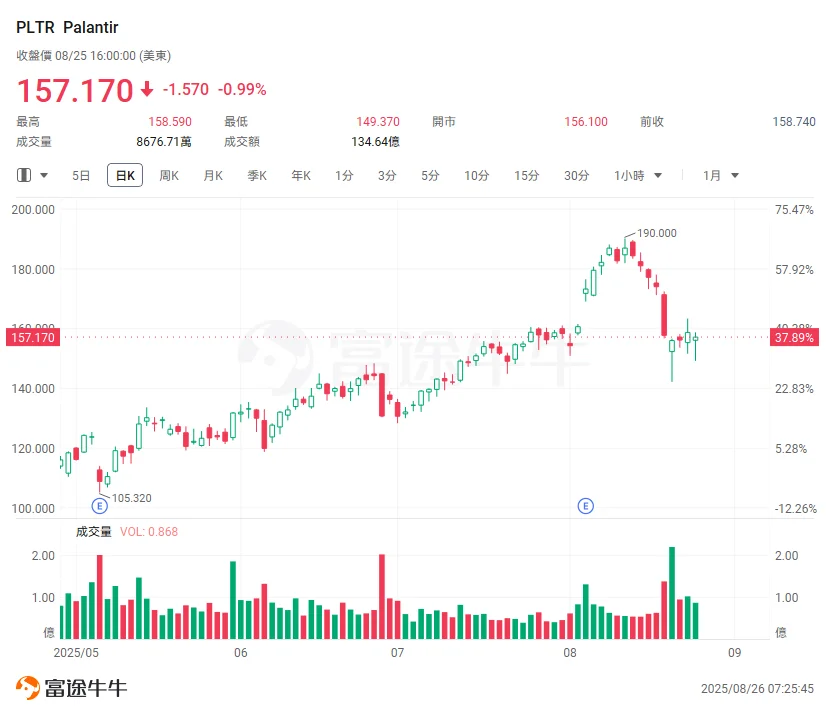The height and width of the screenshot is (715, 830).
Task: Click the red down-arrow price indicator
Action: [147, 89]
